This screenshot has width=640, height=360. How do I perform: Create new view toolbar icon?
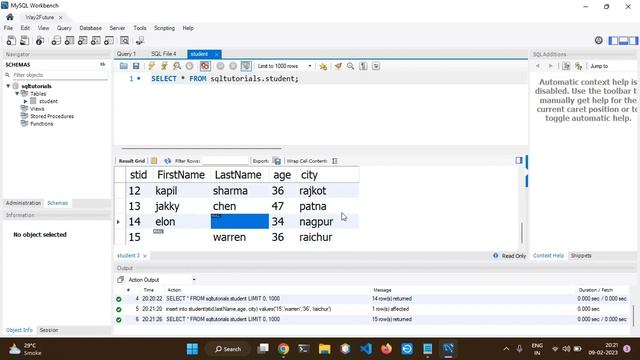(82, 40)
